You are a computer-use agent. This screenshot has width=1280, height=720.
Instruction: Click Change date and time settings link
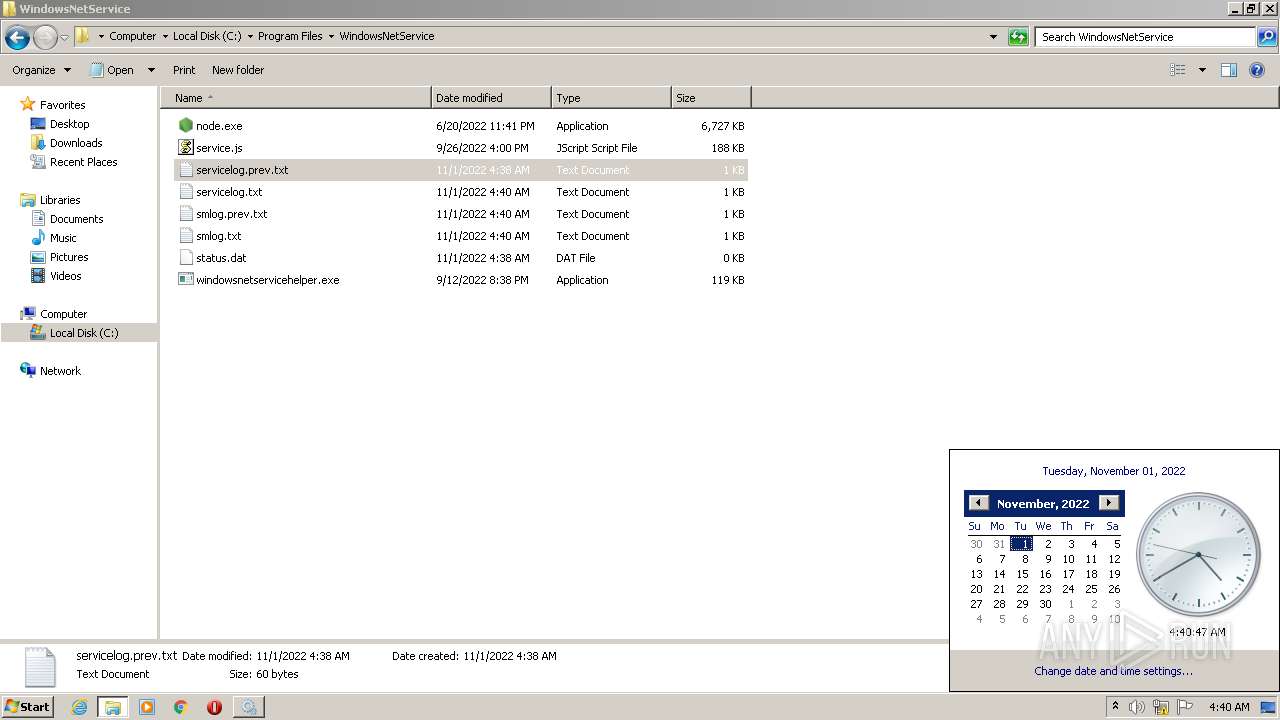(1113, 671)
